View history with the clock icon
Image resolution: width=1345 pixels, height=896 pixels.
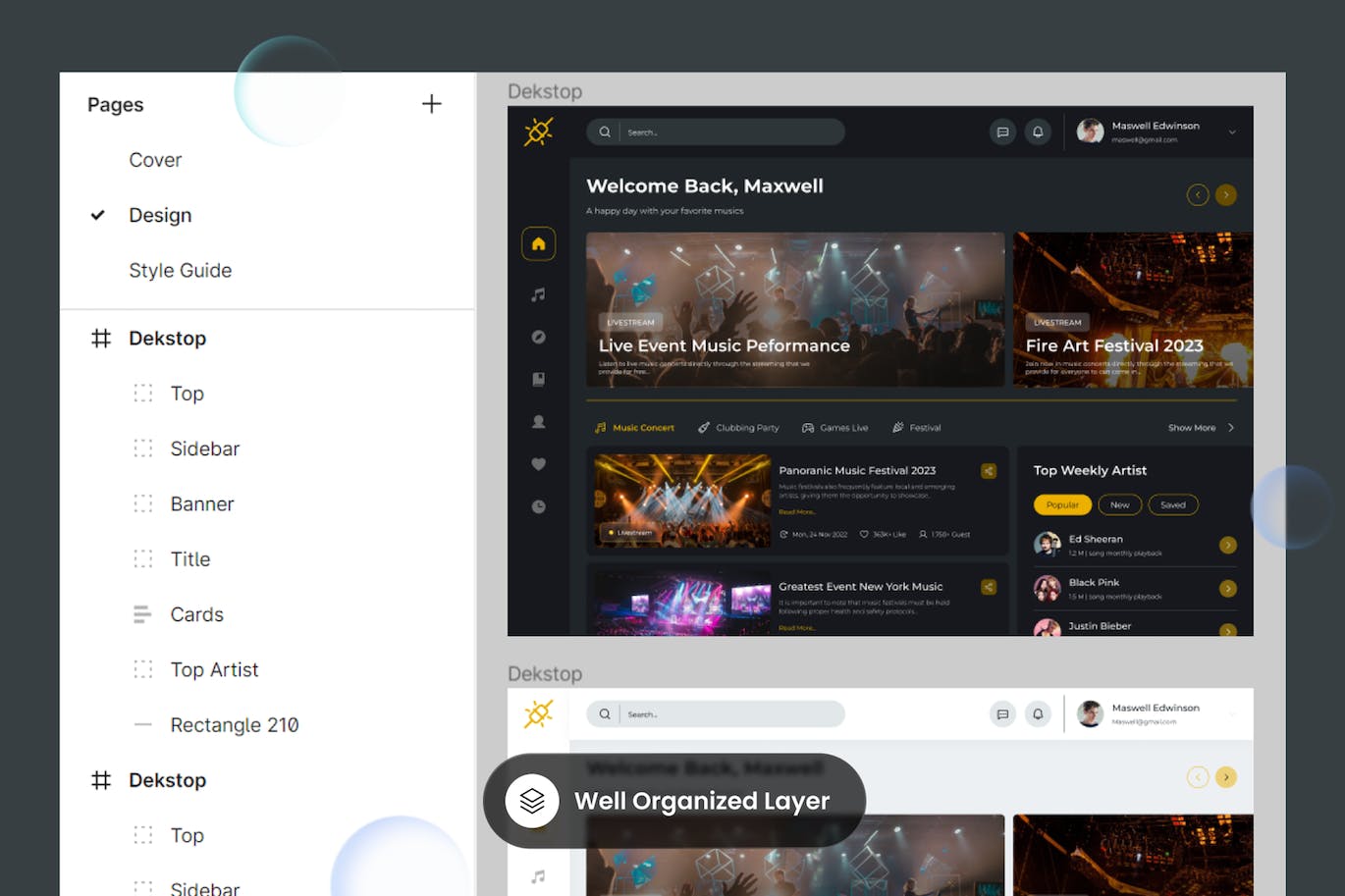coord(538,506)
